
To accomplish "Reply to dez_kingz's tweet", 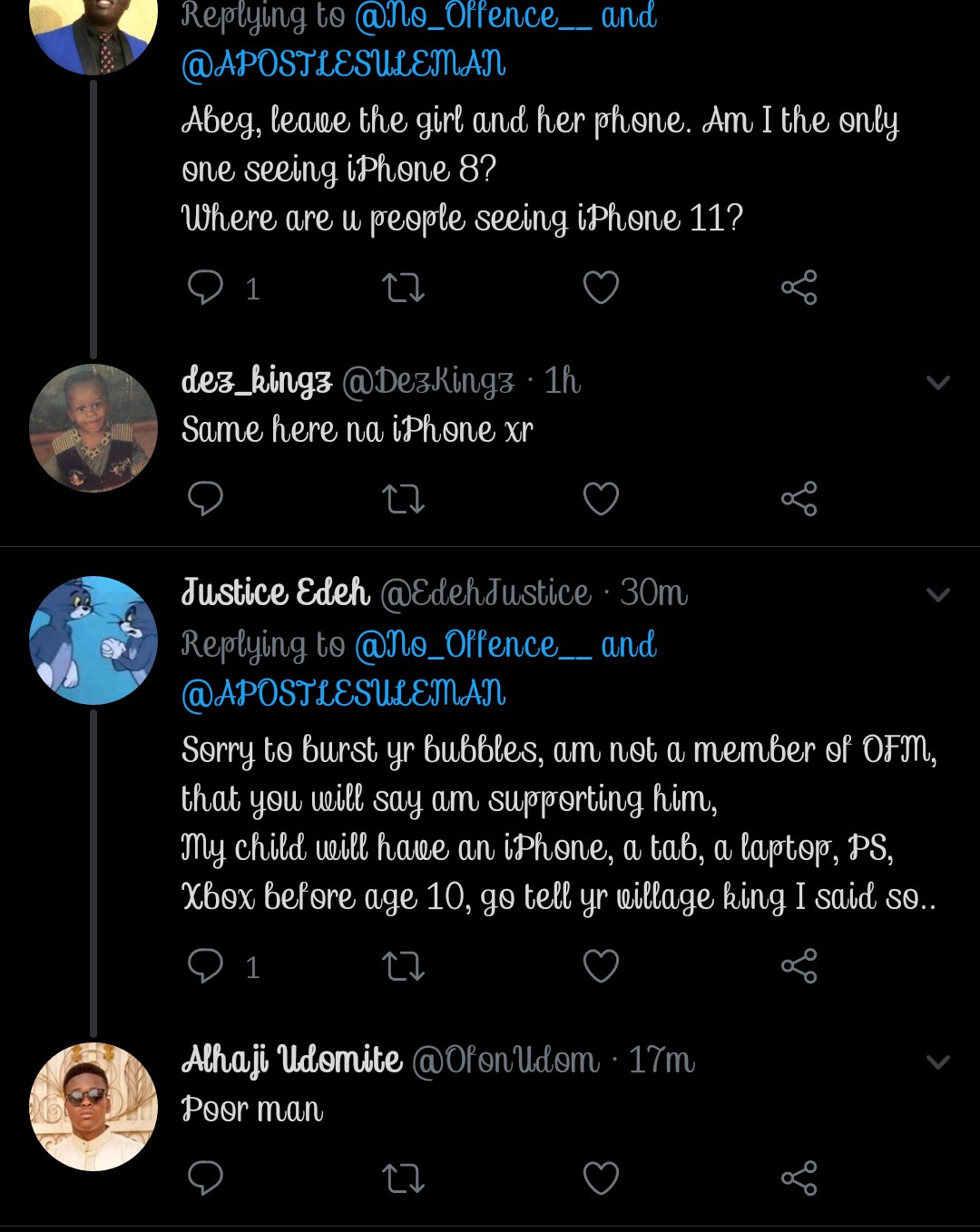I will click(x=206, y=498).
